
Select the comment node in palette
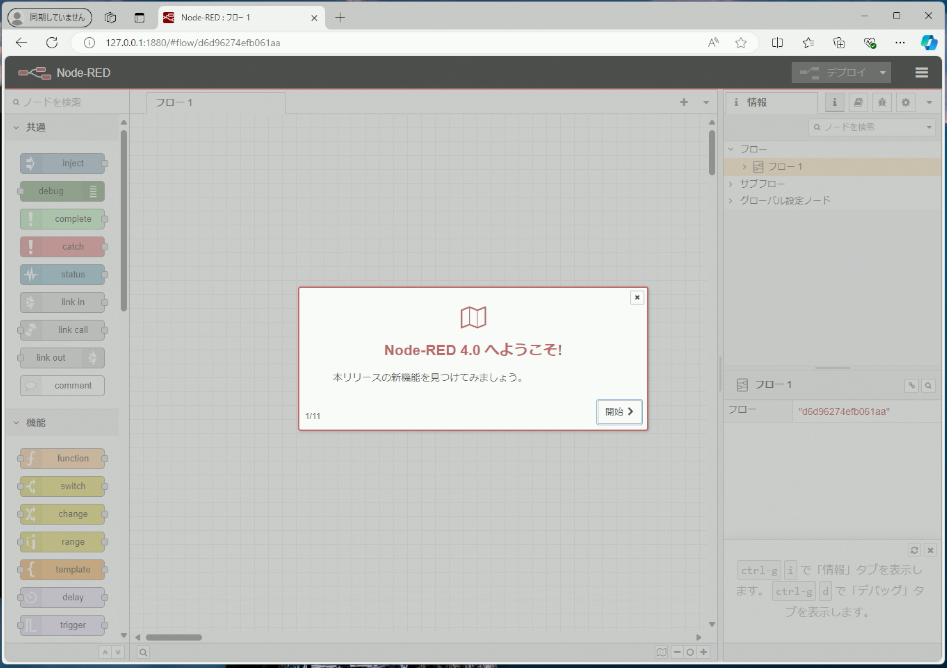point(62,385)
